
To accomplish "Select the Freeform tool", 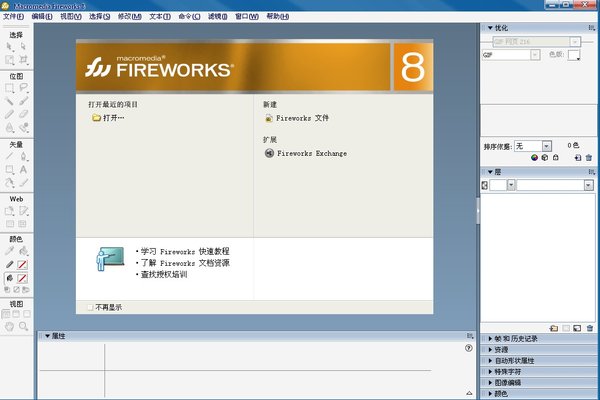I will tap(10, 183).
